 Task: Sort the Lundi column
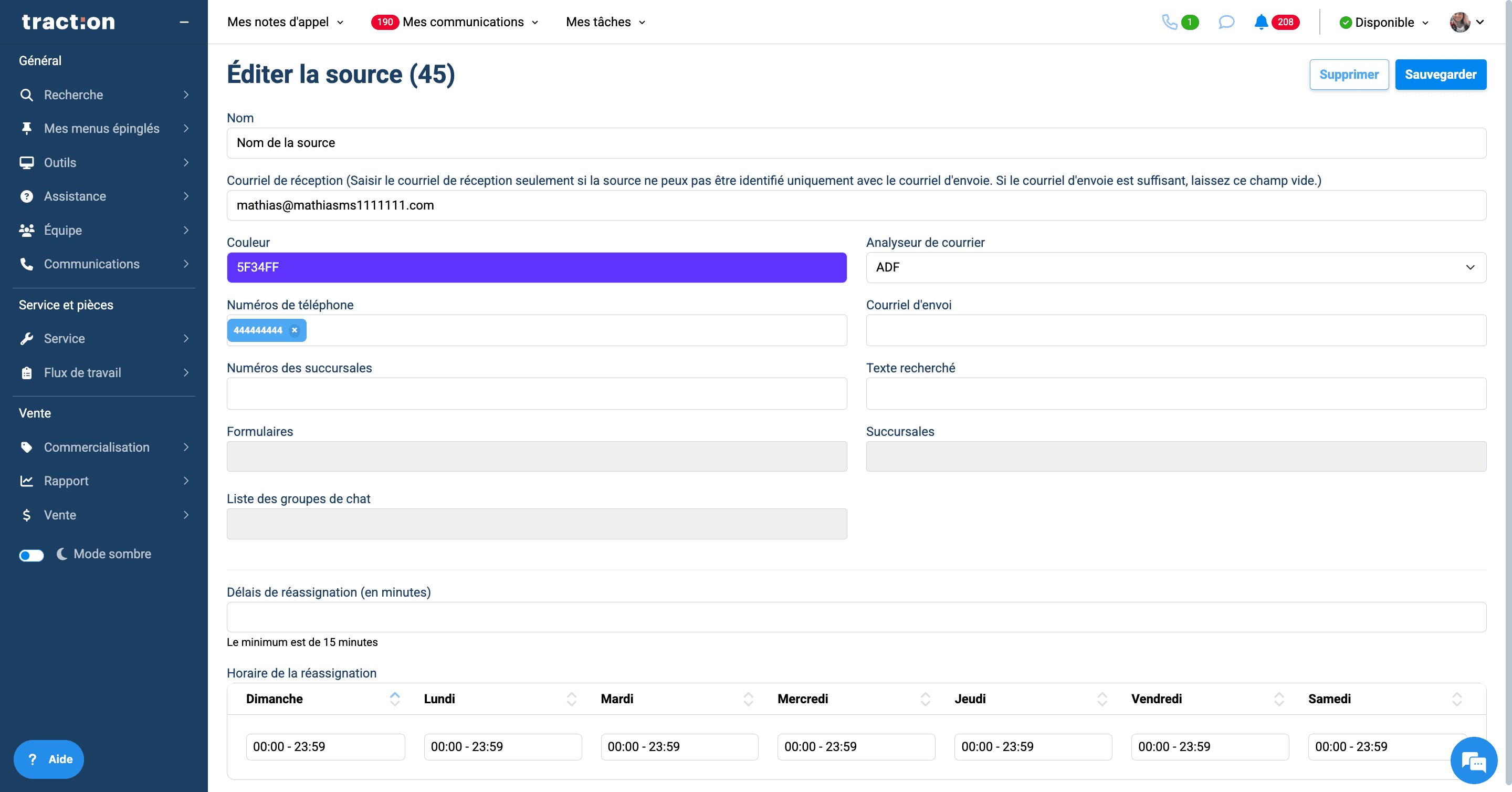571,699
